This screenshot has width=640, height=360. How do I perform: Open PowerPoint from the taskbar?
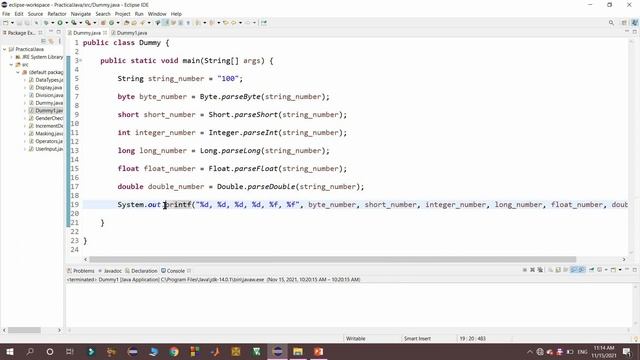point(318,351)
